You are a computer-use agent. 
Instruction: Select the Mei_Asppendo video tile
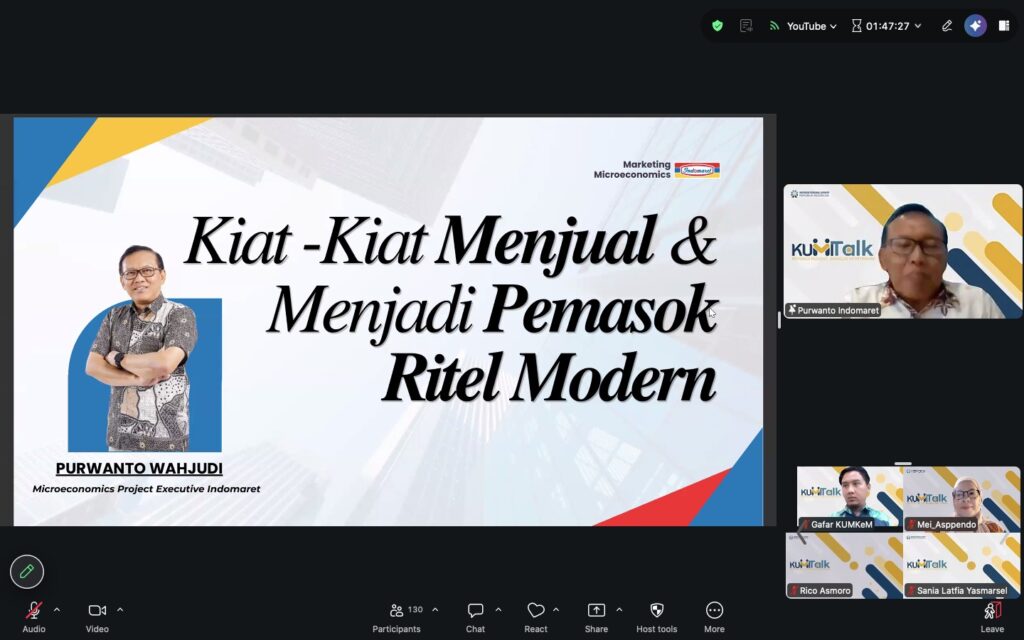coord(961,498)
